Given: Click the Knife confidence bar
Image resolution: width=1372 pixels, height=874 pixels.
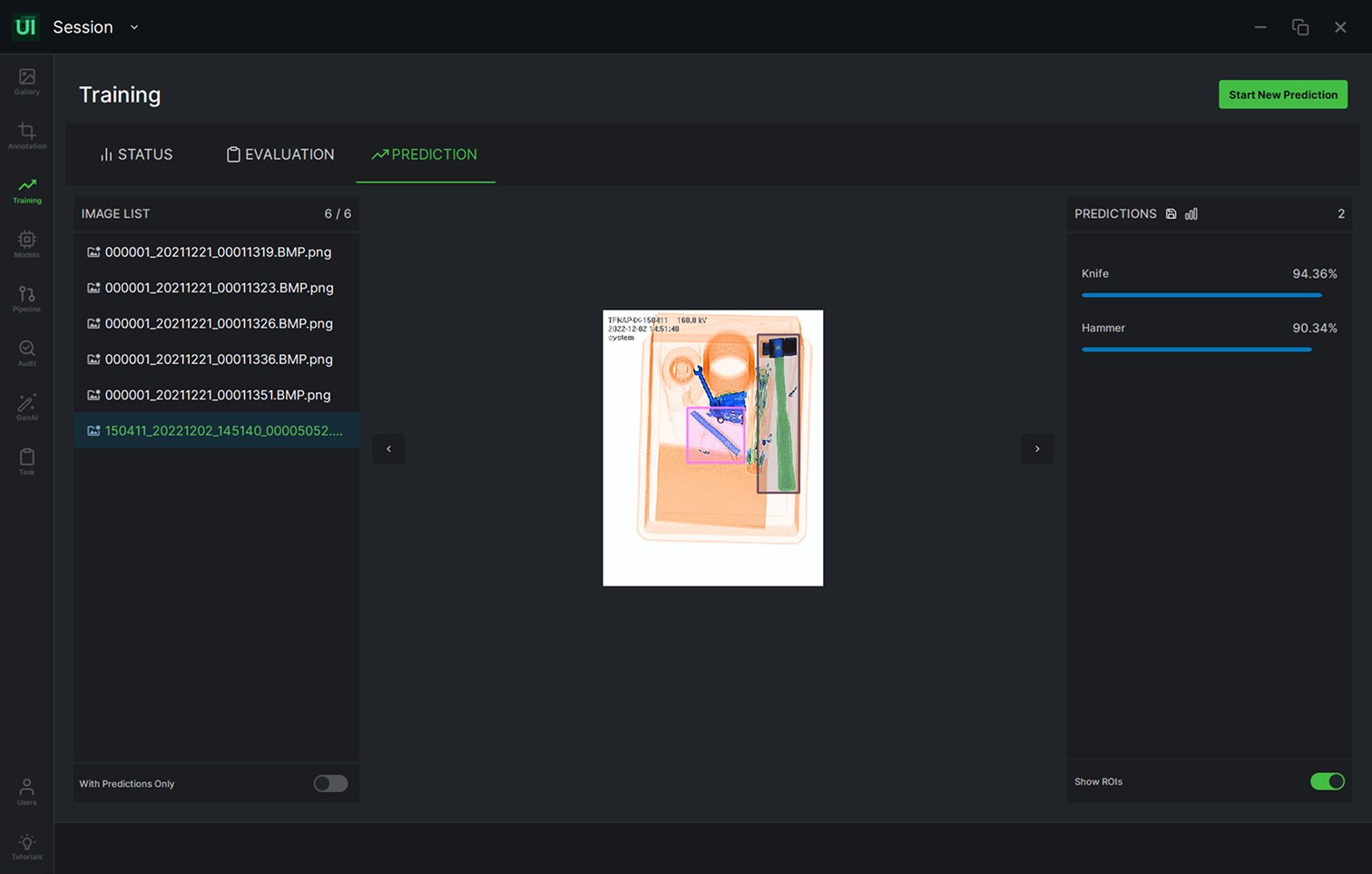Looking at the screenshot, I should coord(1201,295).
